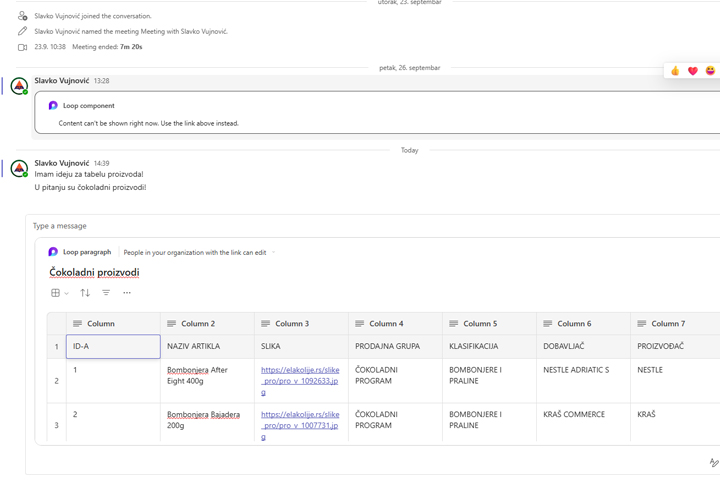
Task: React with the red heart emoji
Action: pyautogui.click(x=693, y=71)
